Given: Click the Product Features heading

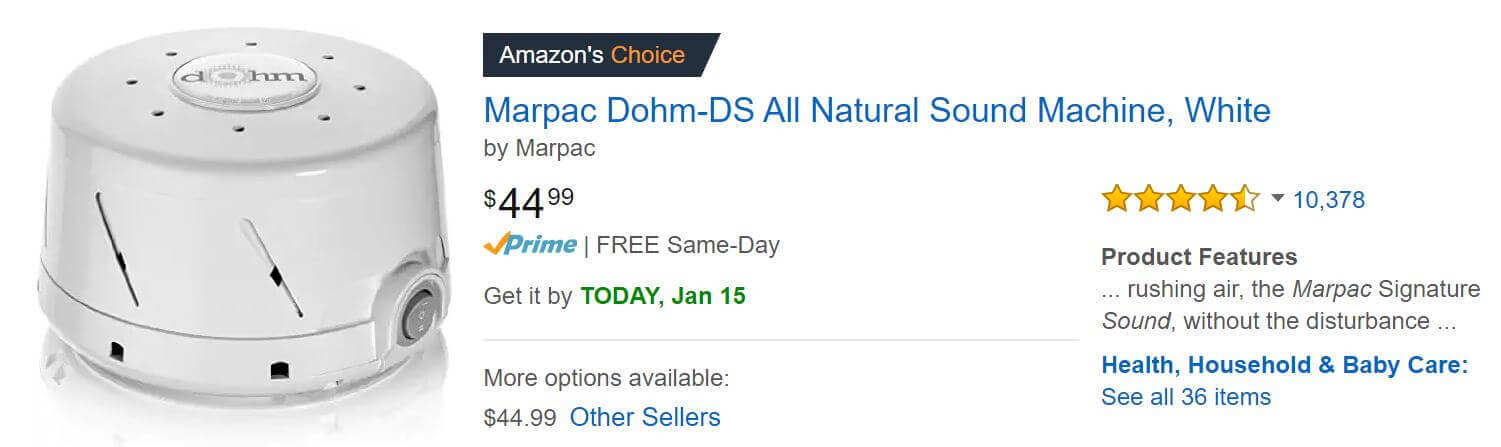Looking at the screenshot, I should point(1199,257).
